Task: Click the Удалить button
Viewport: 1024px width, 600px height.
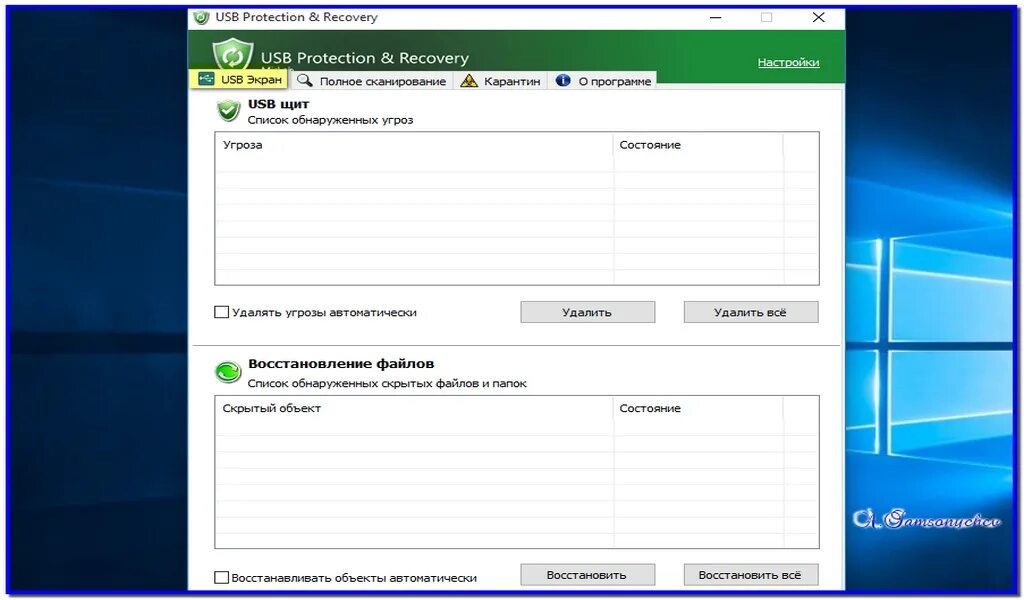Action: coord(587,312)
